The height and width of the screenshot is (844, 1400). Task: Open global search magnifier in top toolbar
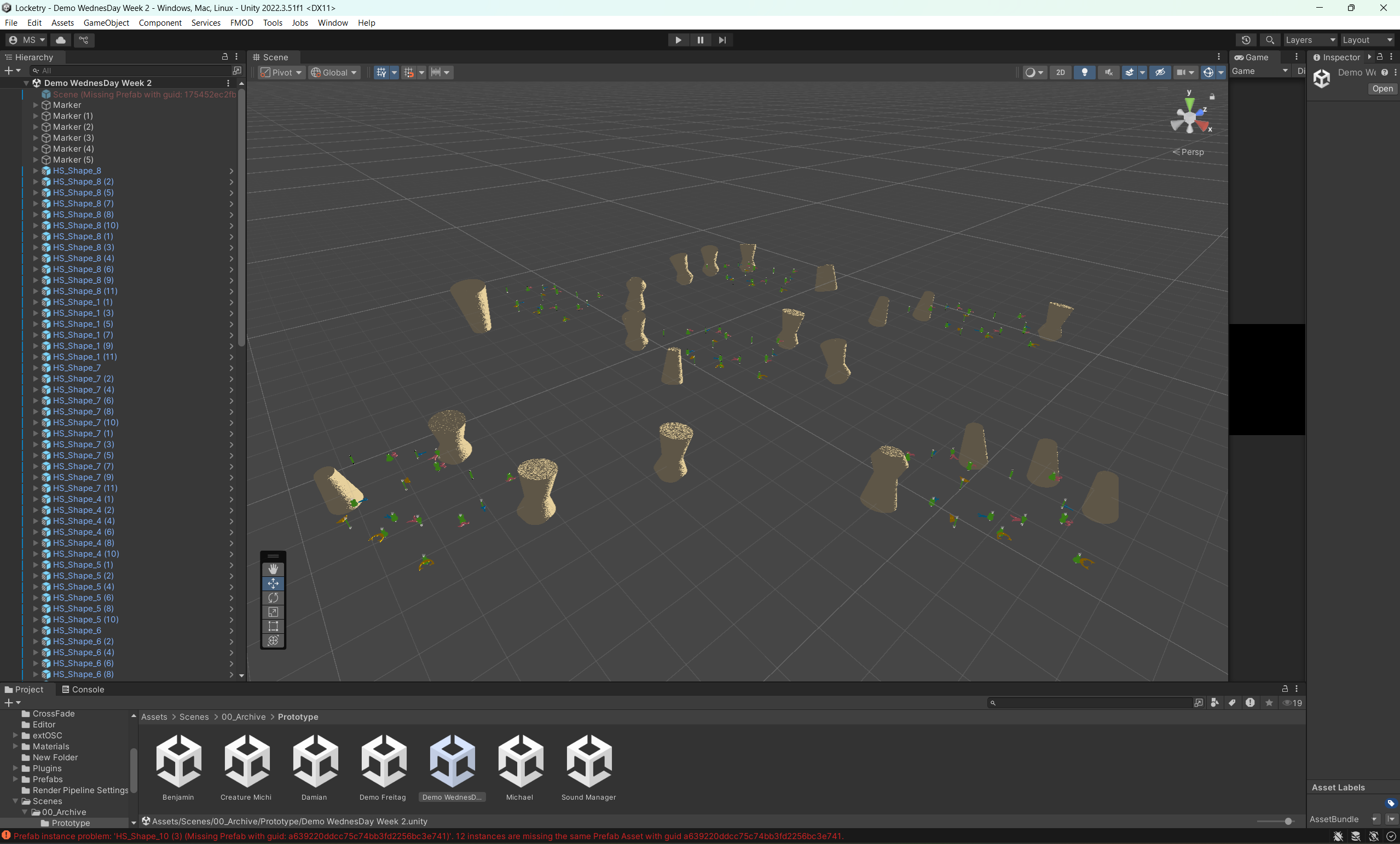pos(1270,40)
